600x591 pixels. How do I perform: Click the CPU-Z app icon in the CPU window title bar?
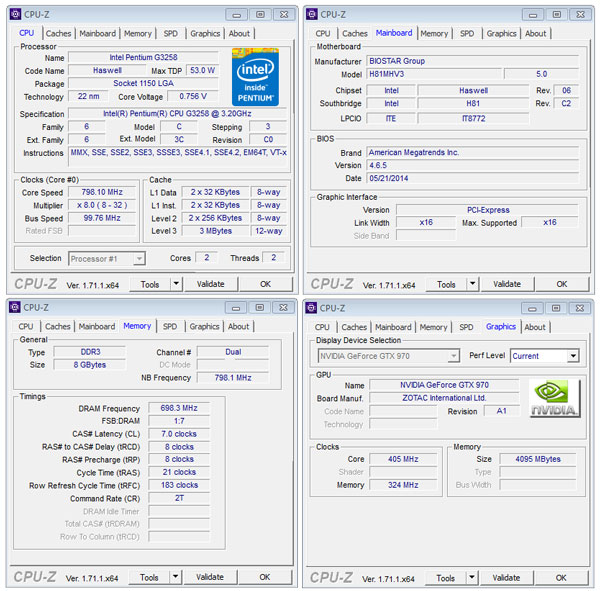[x=15, y=14]
